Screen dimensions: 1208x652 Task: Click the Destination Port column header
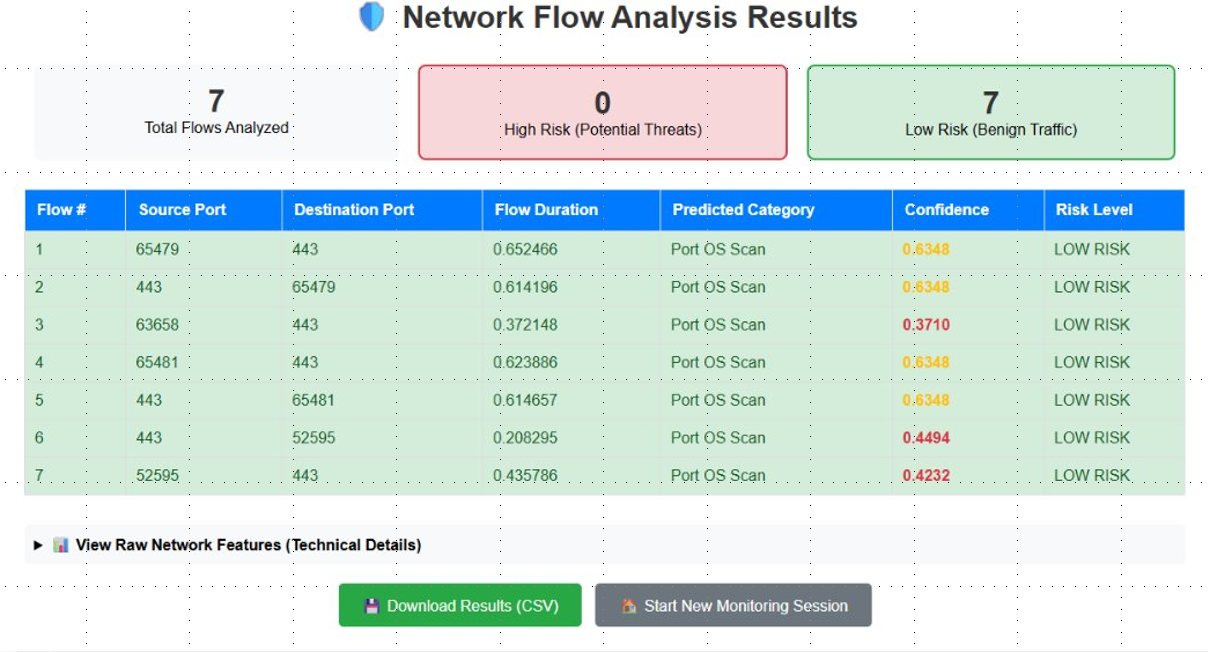pos(354,210)
